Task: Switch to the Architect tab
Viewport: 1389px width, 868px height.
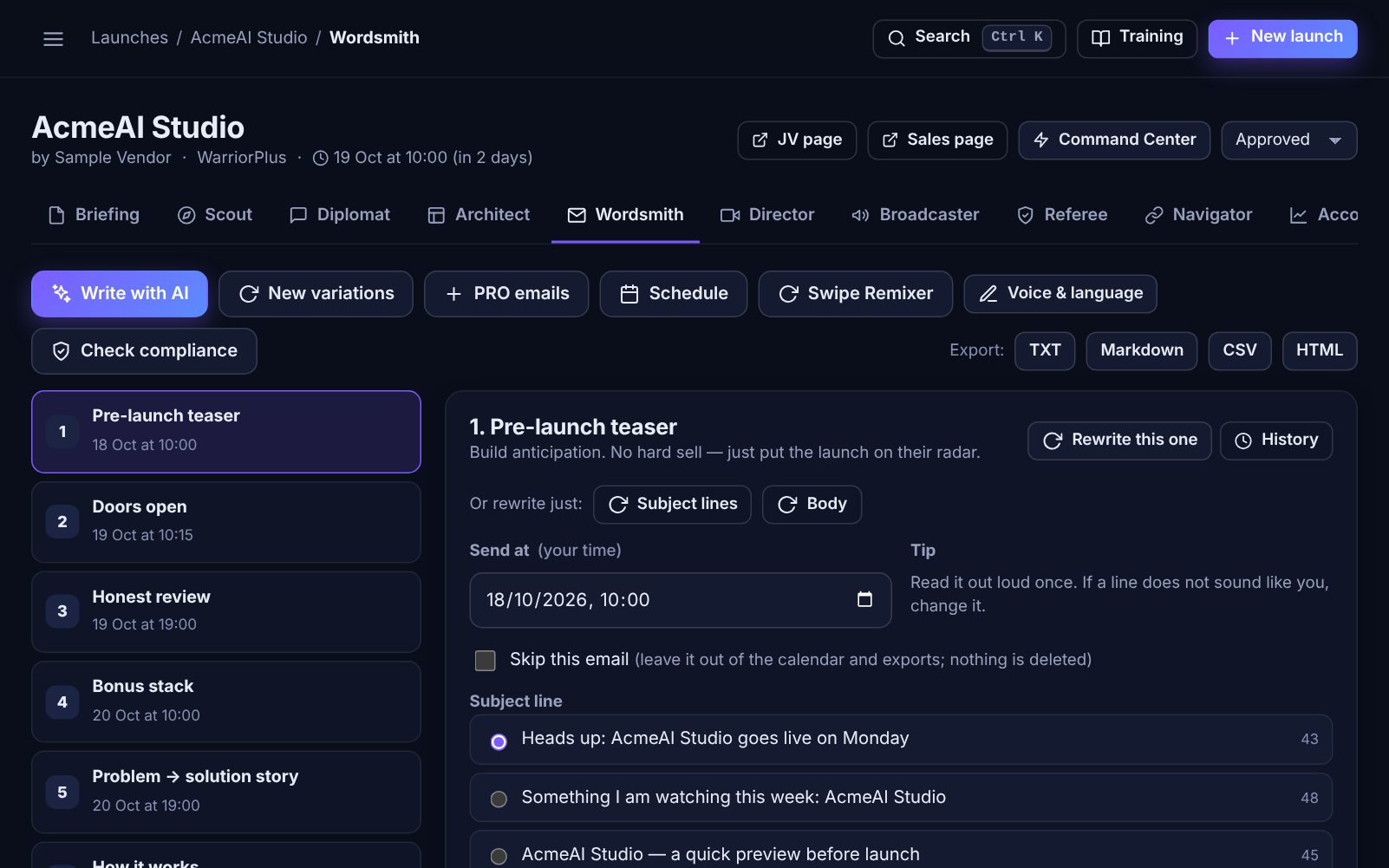Action: click(479, 215)
